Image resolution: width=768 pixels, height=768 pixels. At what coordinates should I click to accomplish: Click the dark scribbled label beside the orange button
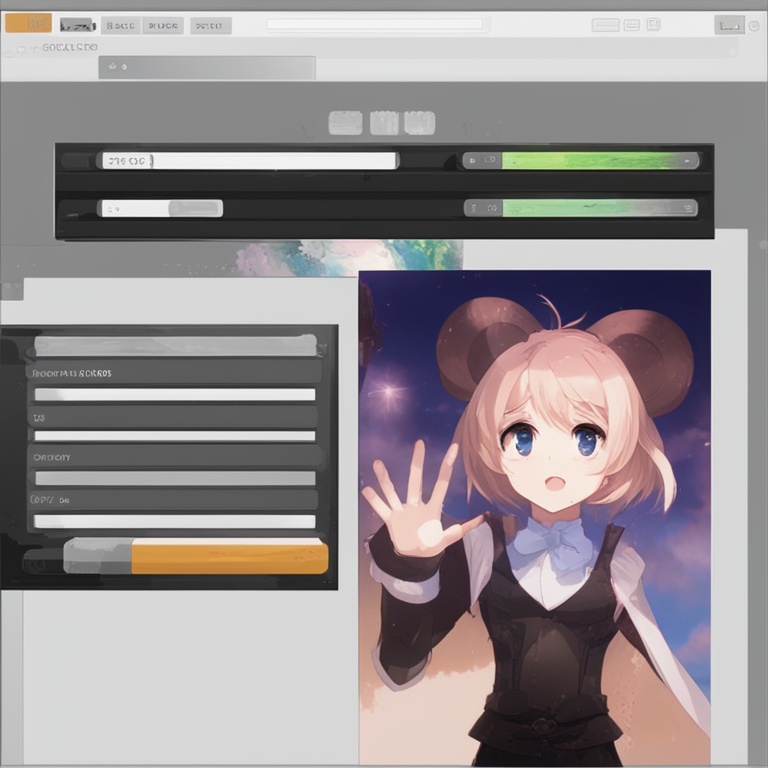(77, 25)
